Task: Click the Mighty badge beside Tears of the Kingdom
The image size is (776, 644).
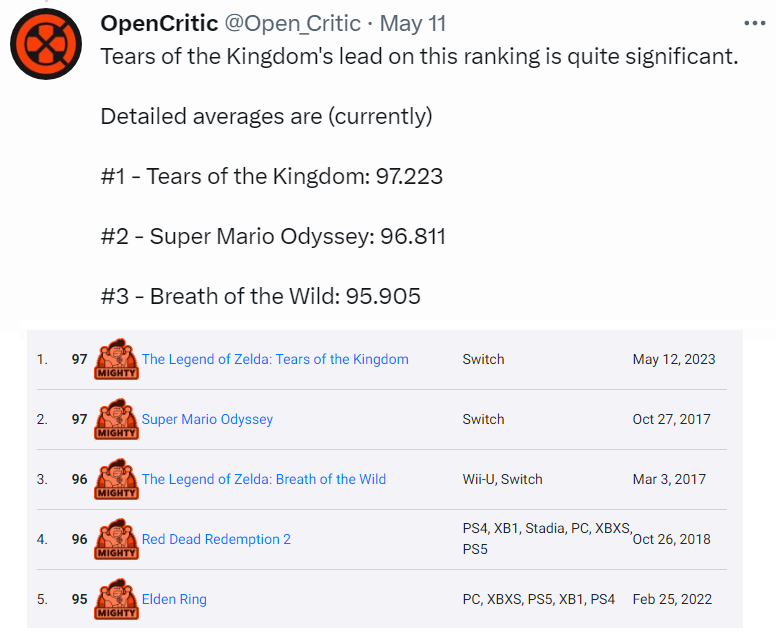Action: click(116, 359)
